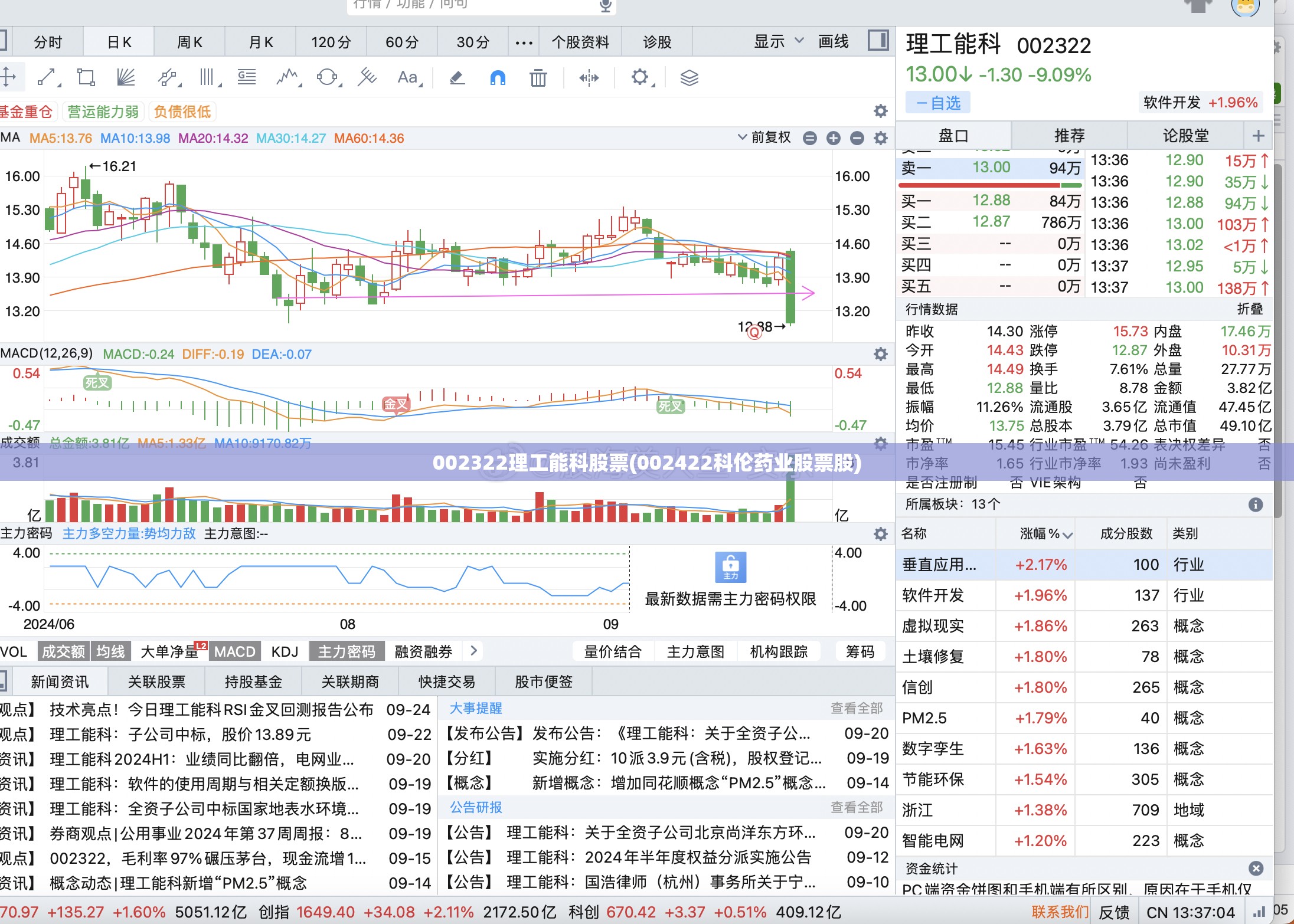The height and width of the screenshot is (924, 1294).
Task: Add a panel tab with plus button
Action: 1258,136
